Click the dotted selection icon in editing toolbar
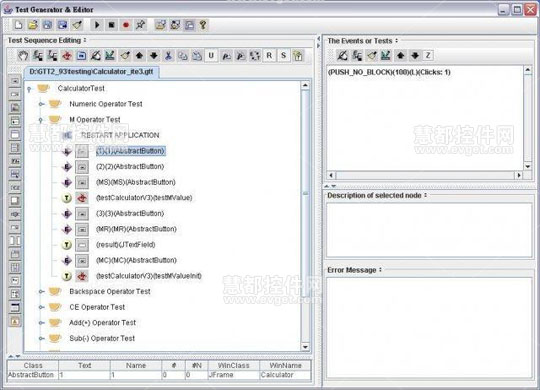The image size is (540, 390). pos(255,55)
